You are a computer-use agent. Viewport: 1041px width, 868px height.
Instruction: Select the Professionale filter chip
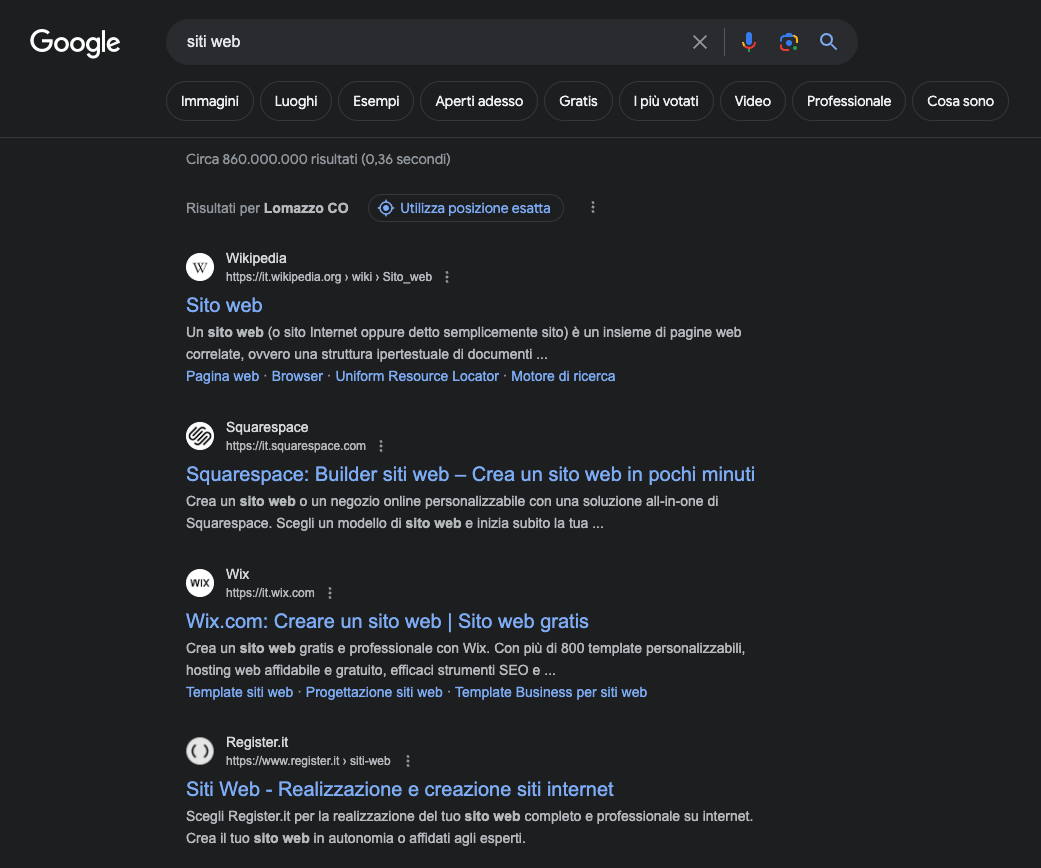click(x=849, y=101)
